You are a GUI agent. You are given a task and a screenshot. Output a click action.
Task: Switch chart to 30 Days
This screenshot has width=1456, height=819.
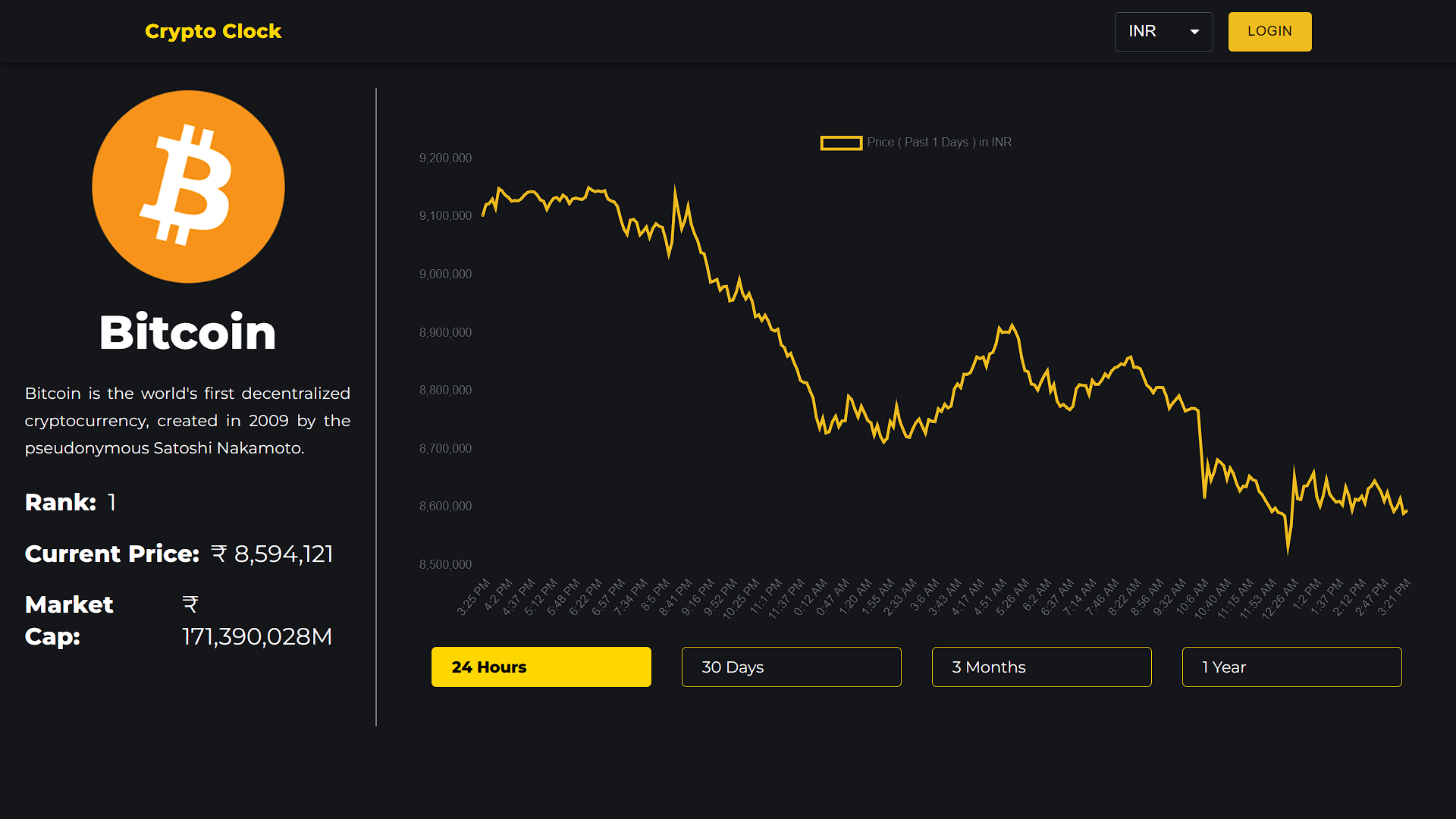coord(791,667)
